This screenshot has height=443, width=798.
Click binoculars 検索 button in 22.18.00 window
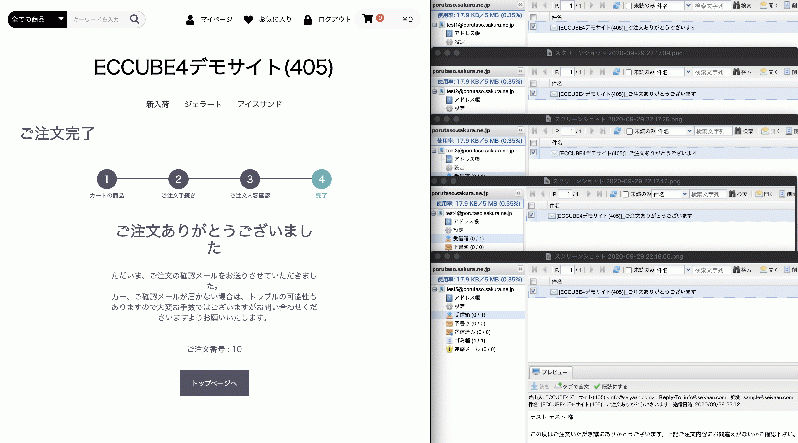point(742,269)
